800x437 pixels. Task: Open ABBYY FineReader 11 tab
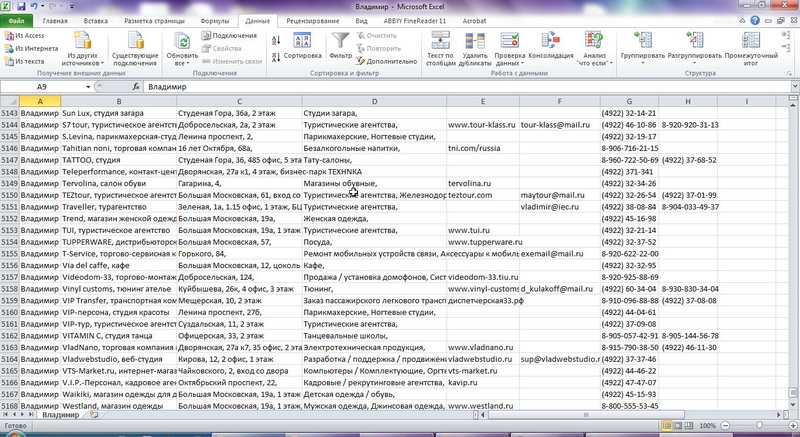pyautogui.click(x=415, y=21)
